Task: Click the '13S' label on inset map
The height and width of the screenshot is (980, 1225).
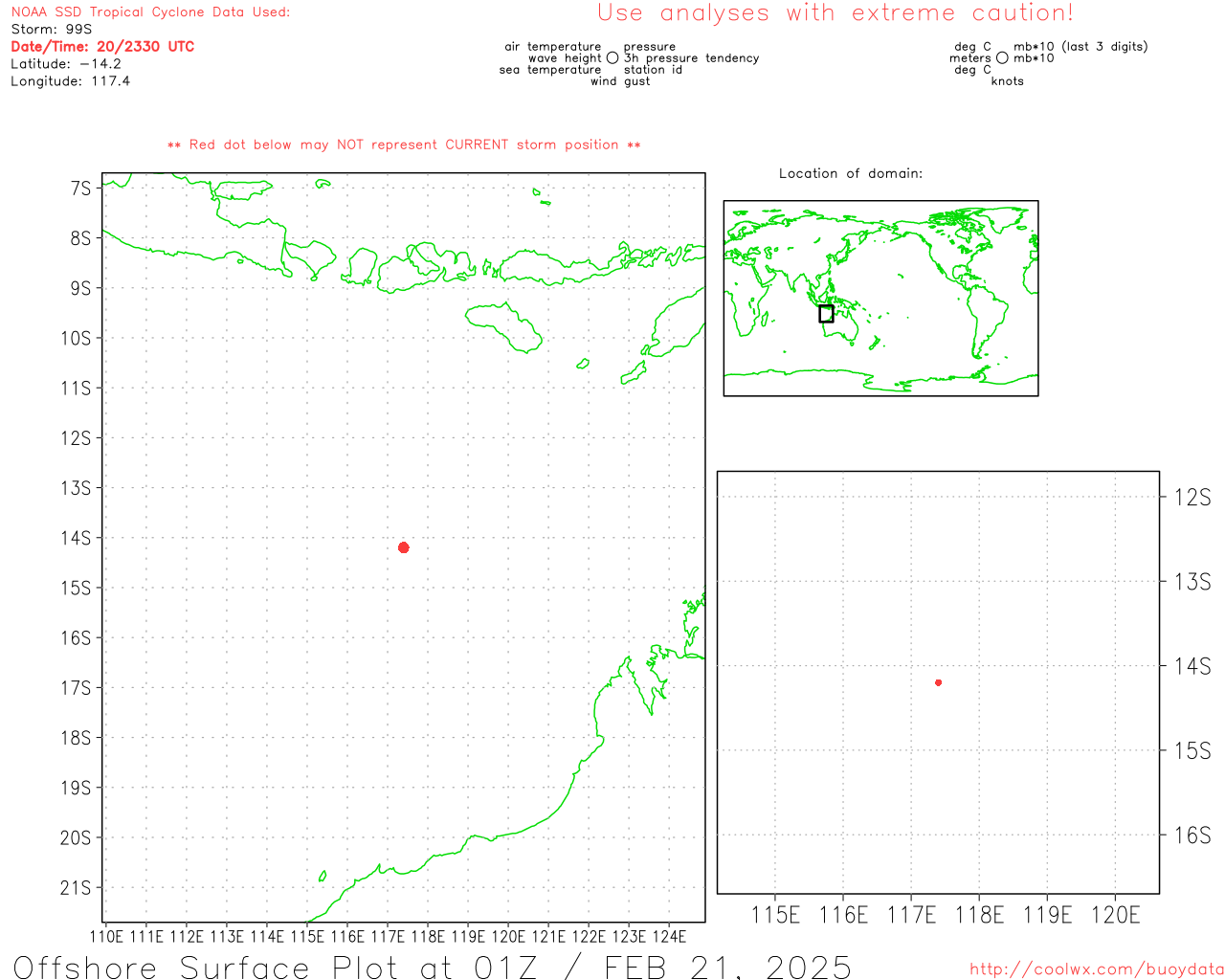Action: tap(1192, 582)
